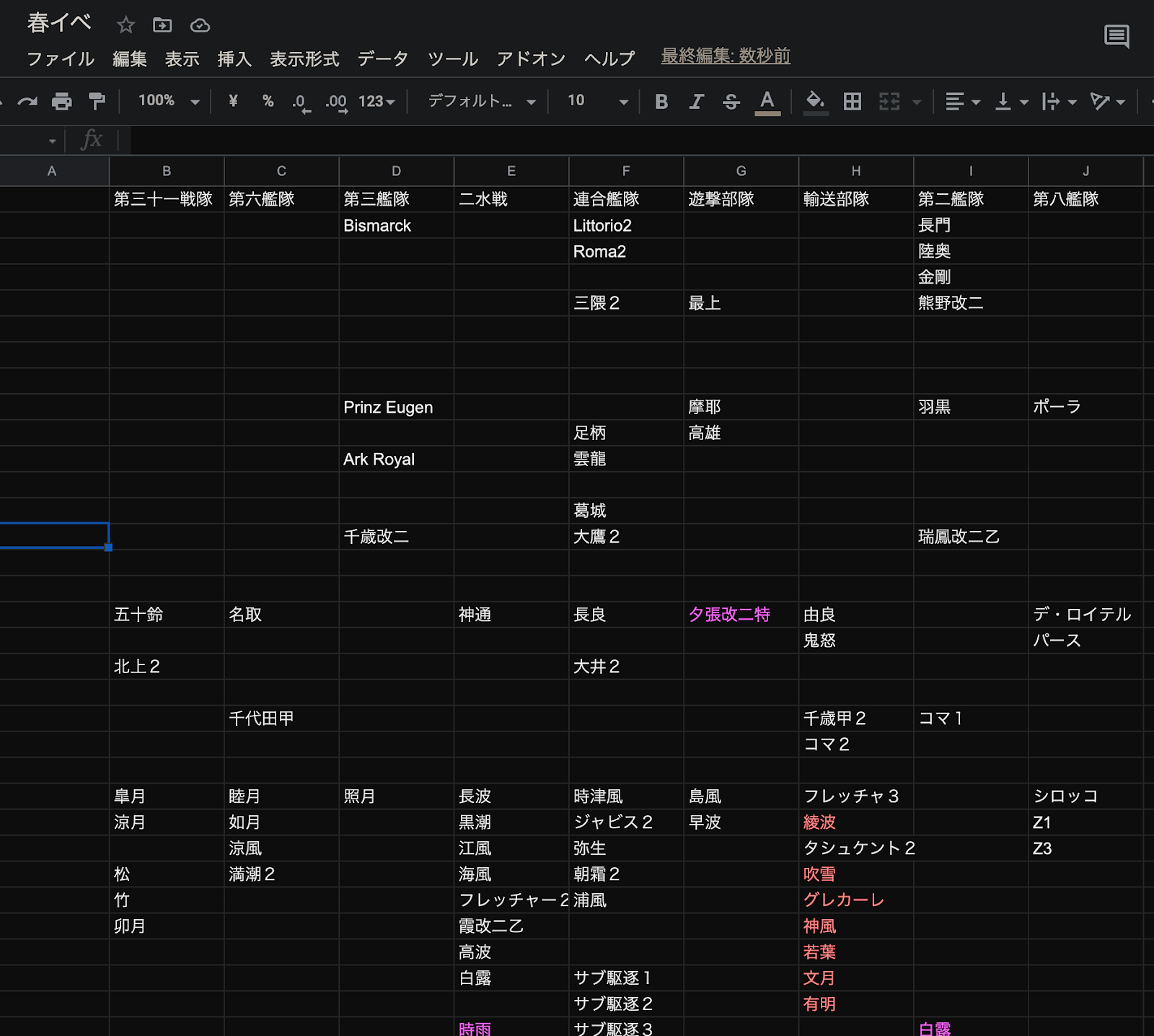Select column B header
This screenshot has height=1036, width=1154.
(x=167, y=171)
